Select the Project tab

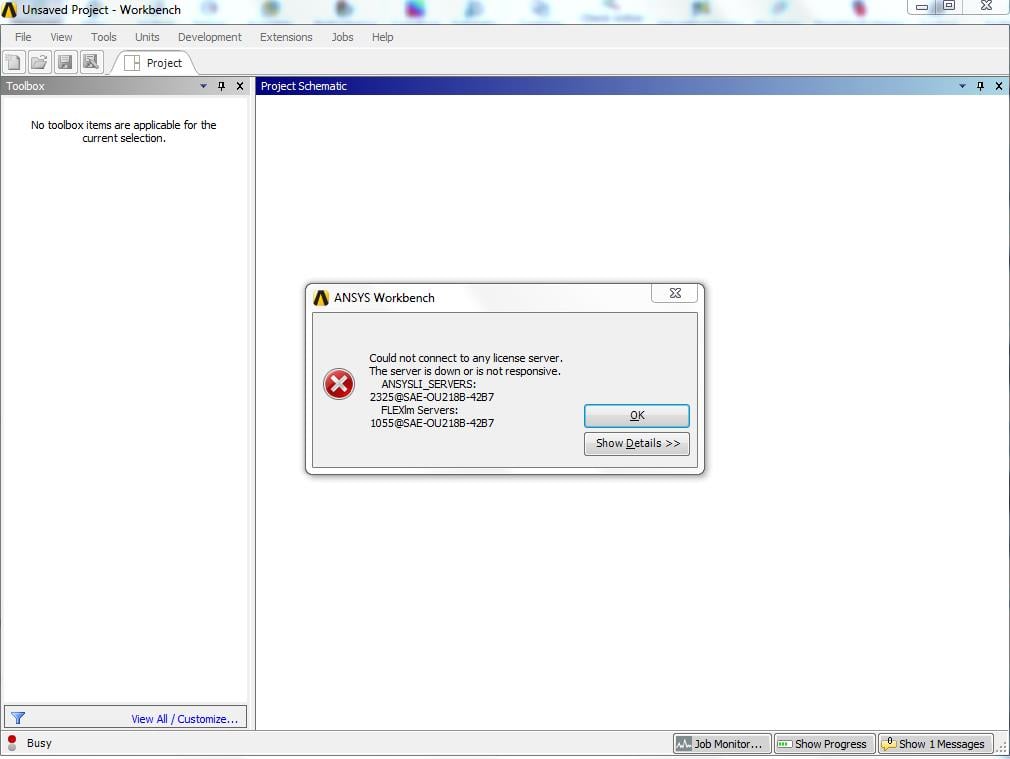[153, 63]
